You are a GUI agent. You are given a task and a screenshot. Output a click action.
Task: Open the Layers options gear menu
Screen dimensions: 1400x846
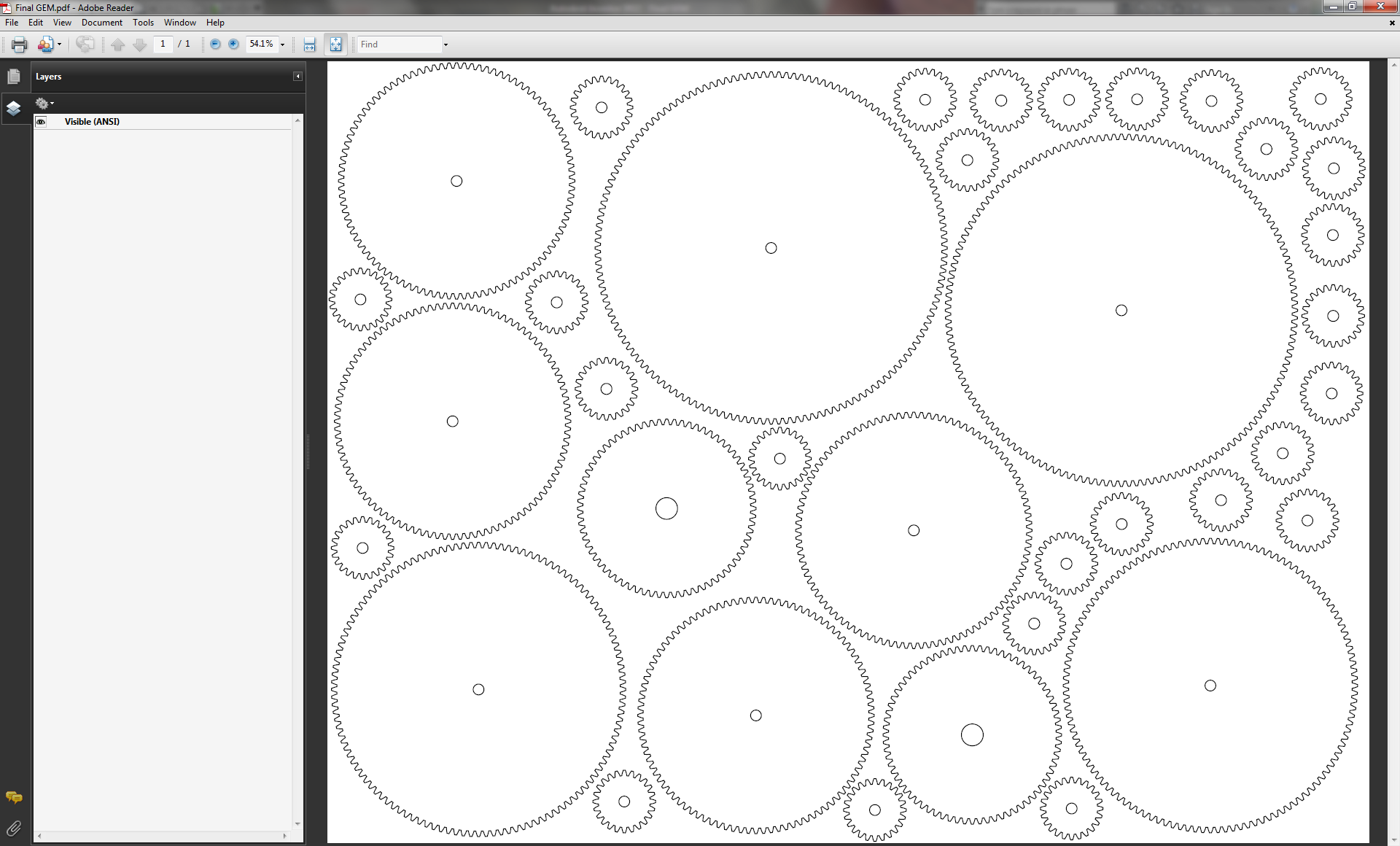44,104
